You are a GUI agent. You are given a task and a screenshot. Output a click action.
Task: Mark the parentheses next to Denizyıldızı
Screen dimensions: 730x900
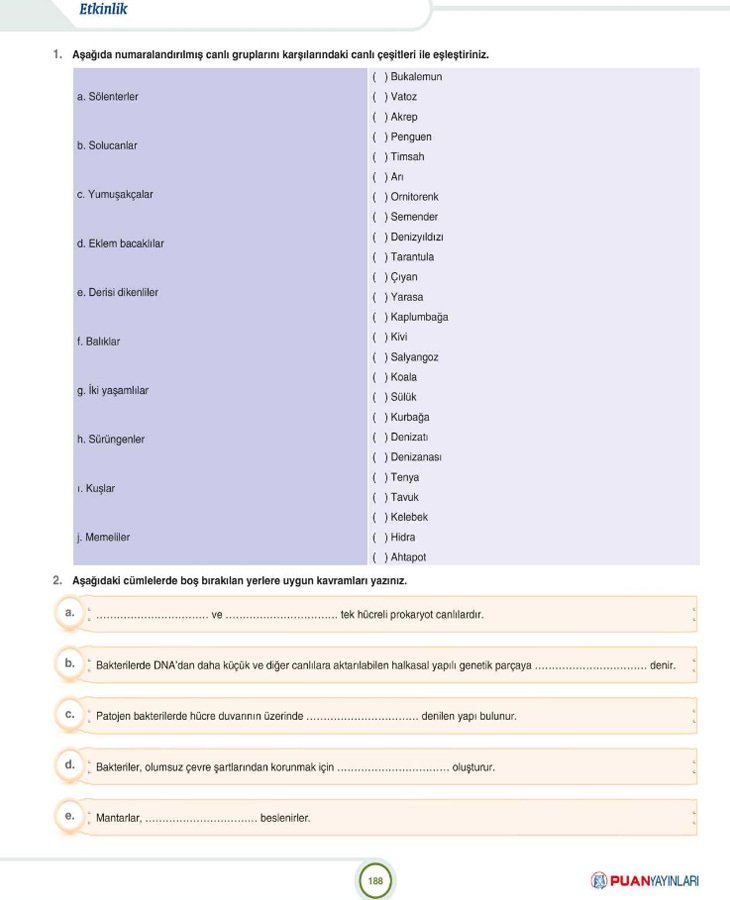(380, 237)
